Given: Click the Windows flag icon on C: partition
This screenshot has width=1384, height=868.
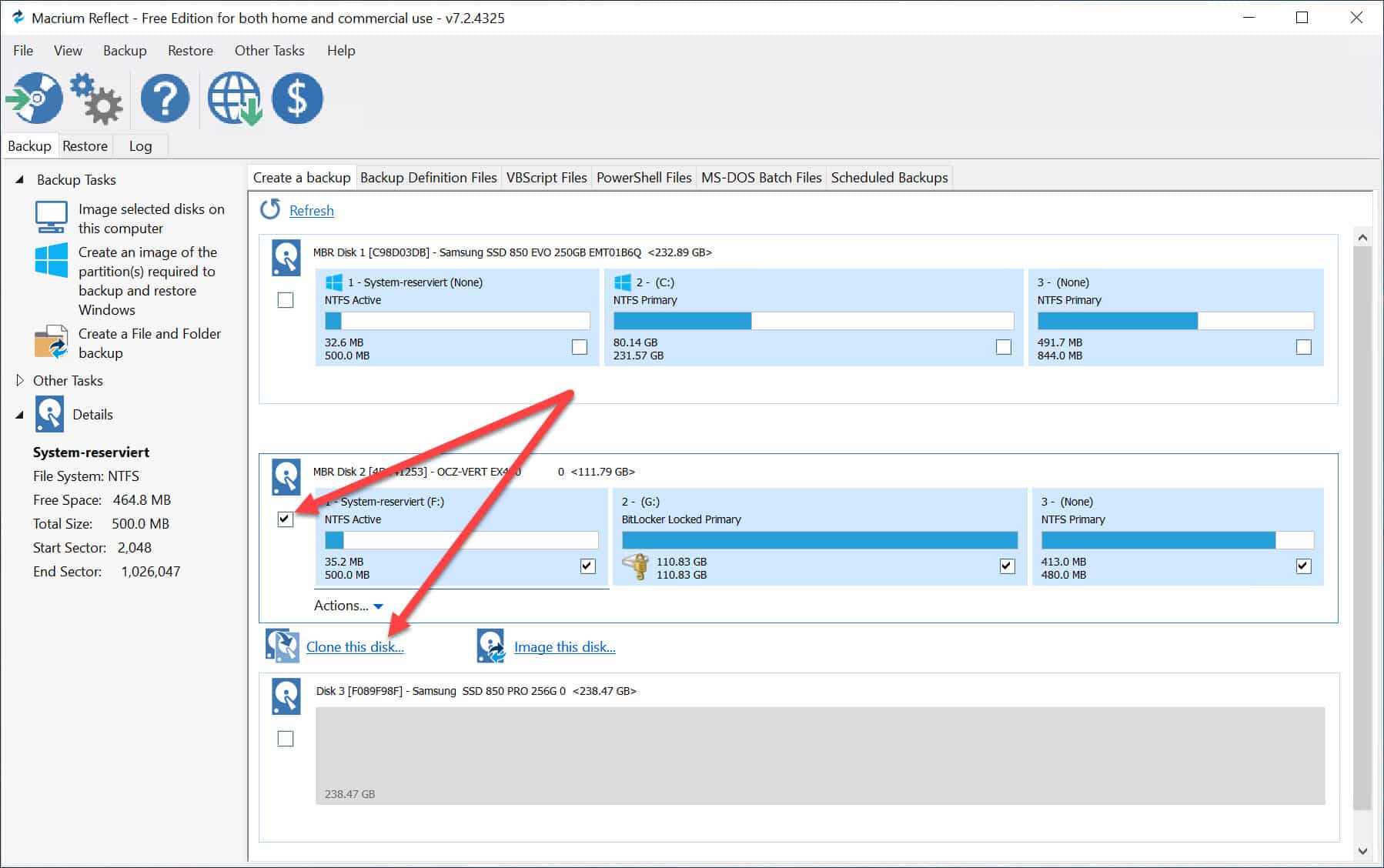Looking at the screenshot, I should tap(622, 282).
